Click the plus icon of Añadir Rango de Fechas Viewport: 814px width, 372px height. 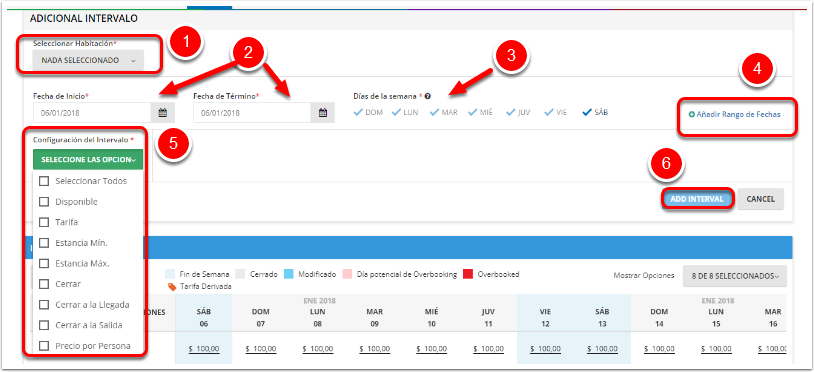[x=691, y=115]
